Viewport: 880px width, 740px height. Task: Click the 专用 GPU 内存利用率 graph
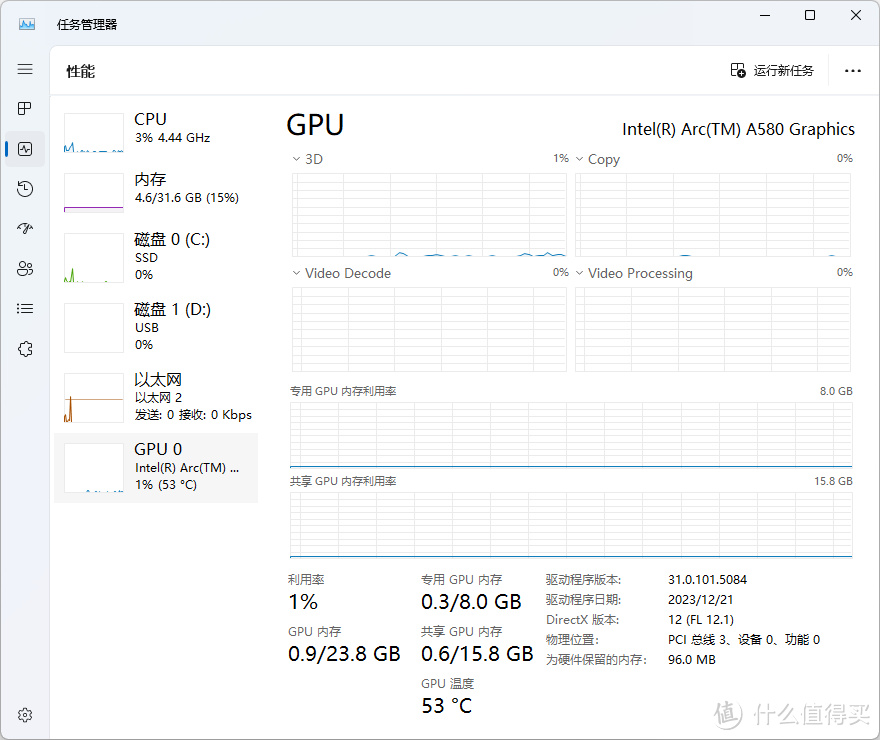click(x=571, y=435)
